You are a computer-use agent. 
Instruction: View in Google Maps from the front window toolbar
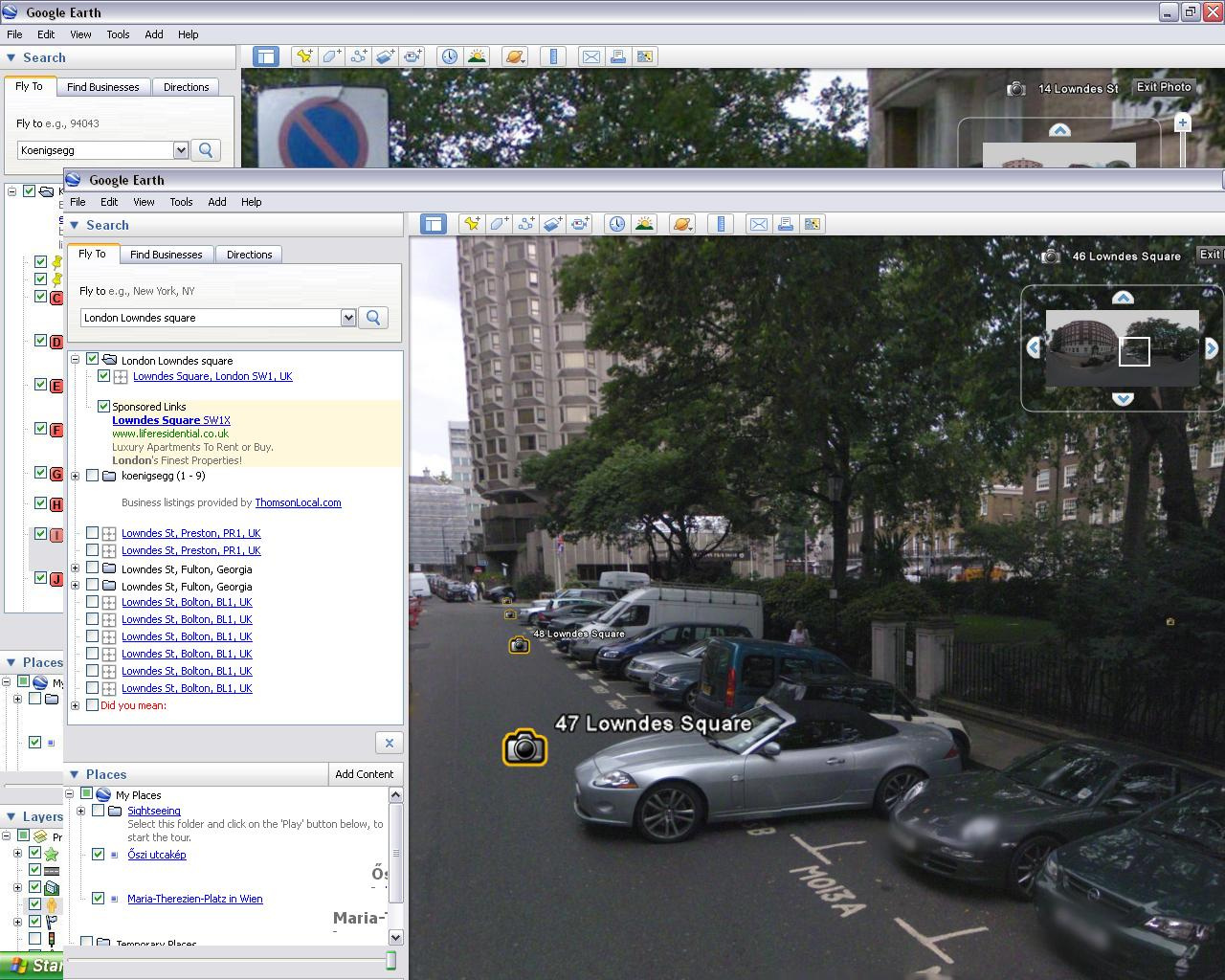pos(813,224)
